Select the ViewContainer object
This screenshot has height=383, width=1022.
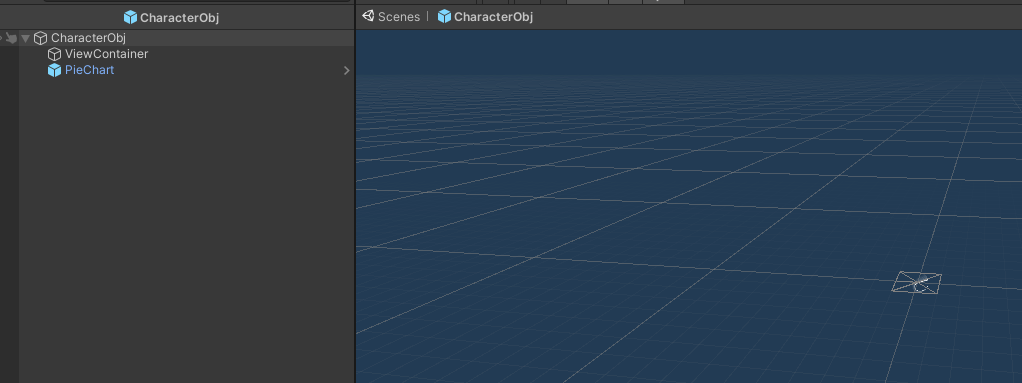pyautogui.click(x=106, y=54)
